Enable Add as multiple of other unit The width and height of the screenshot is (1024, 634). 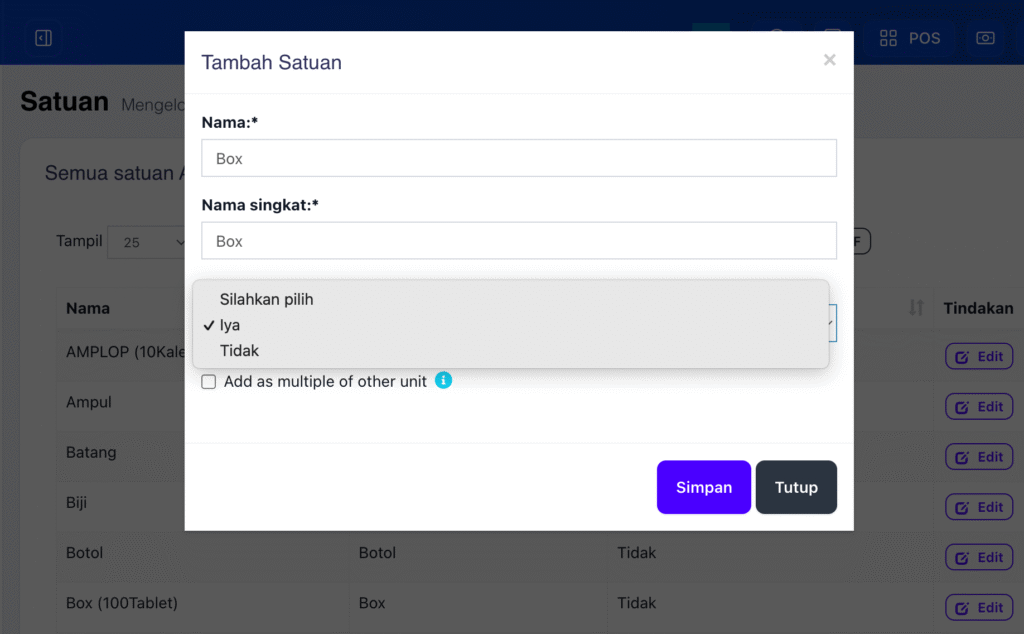click(x=209, y=382)
